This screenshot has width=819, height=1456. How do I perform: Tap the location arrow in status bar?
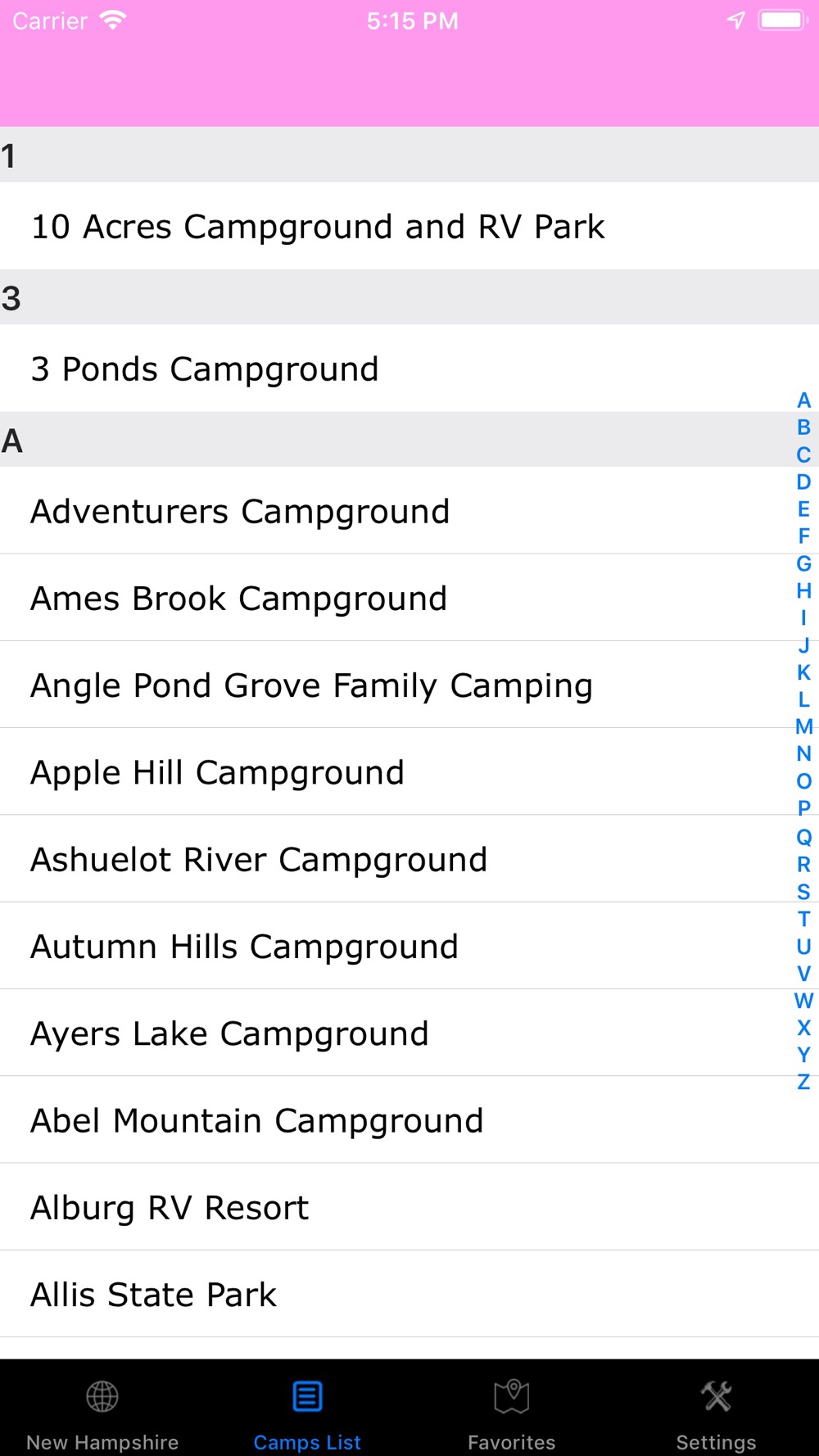pos(736,20)
